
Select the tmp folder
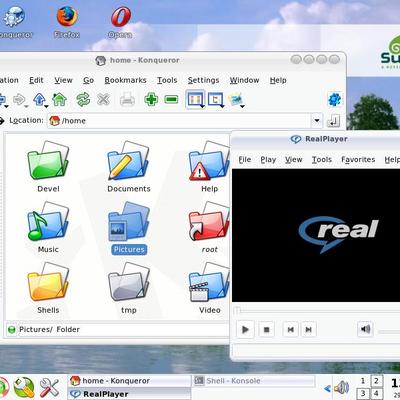pos(129,288)
